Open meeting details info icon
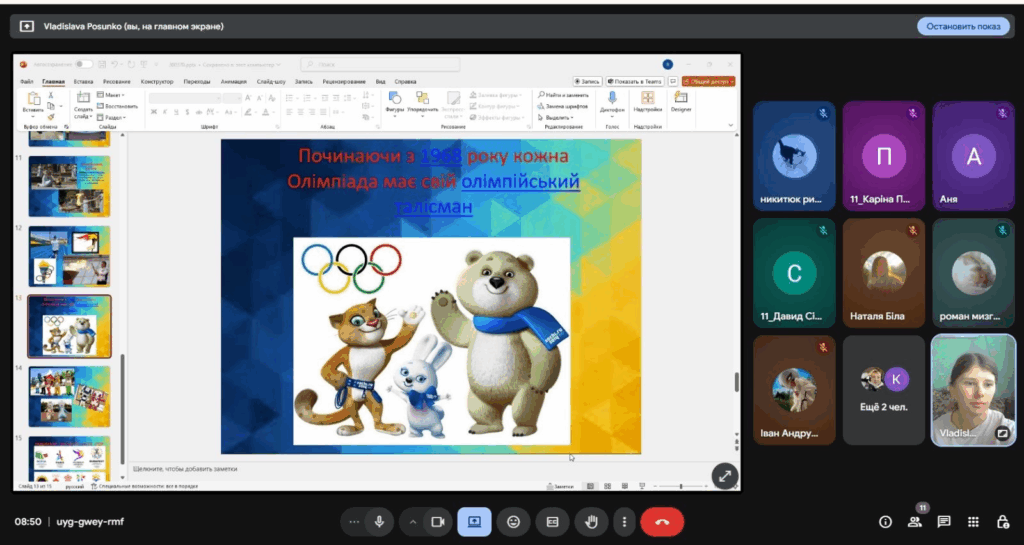Viewport: 1024px width, 545px height. tap(886, 522)
